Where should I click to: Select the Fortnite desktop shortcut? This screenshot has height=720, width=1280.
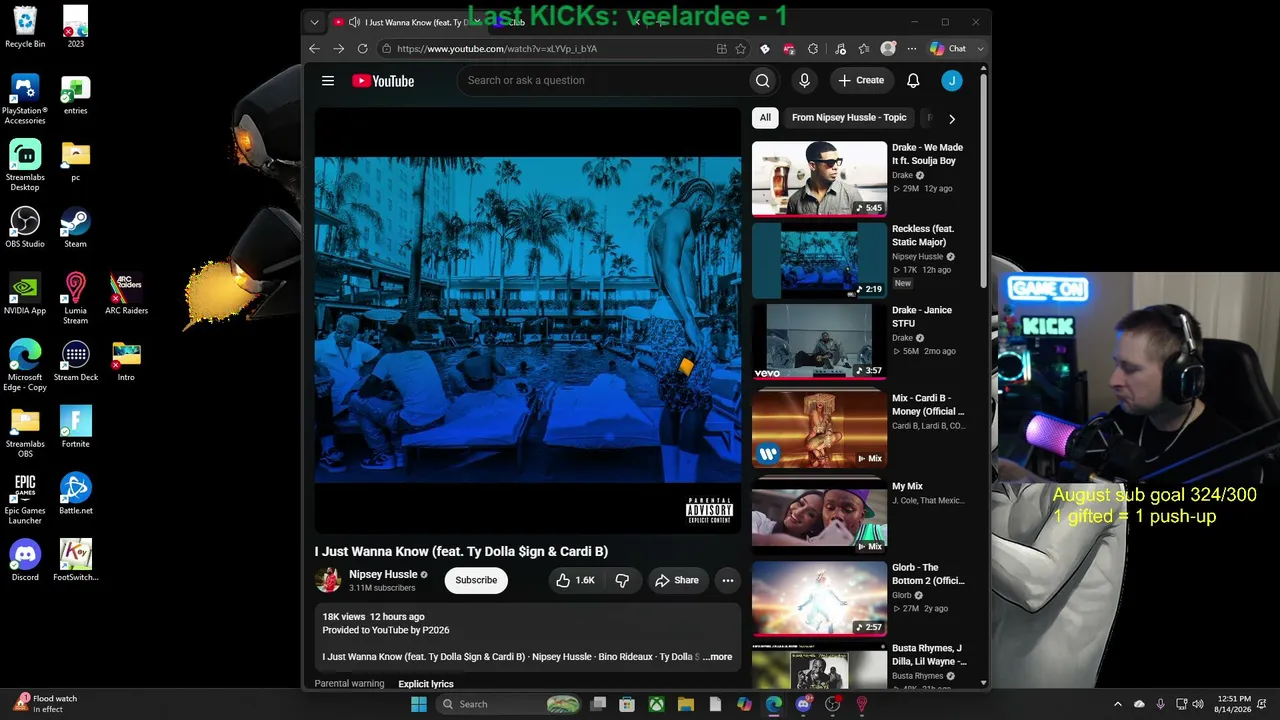click(75, 427)
